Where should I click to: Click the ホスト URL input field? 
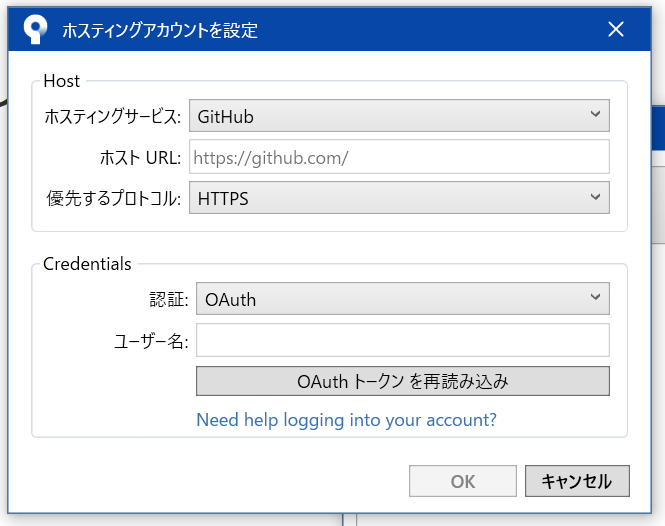coord(399,157)
